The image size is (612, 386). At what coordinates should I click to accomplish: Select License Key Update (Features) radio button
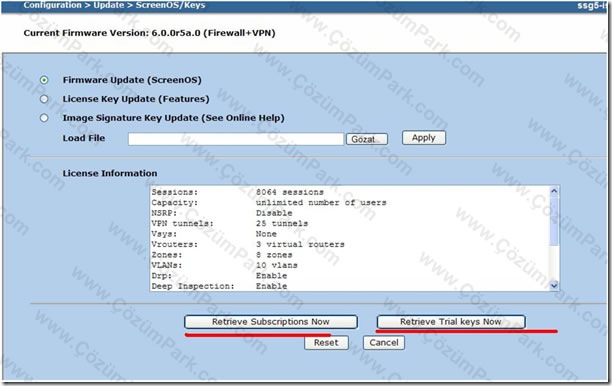pos(44,99)
